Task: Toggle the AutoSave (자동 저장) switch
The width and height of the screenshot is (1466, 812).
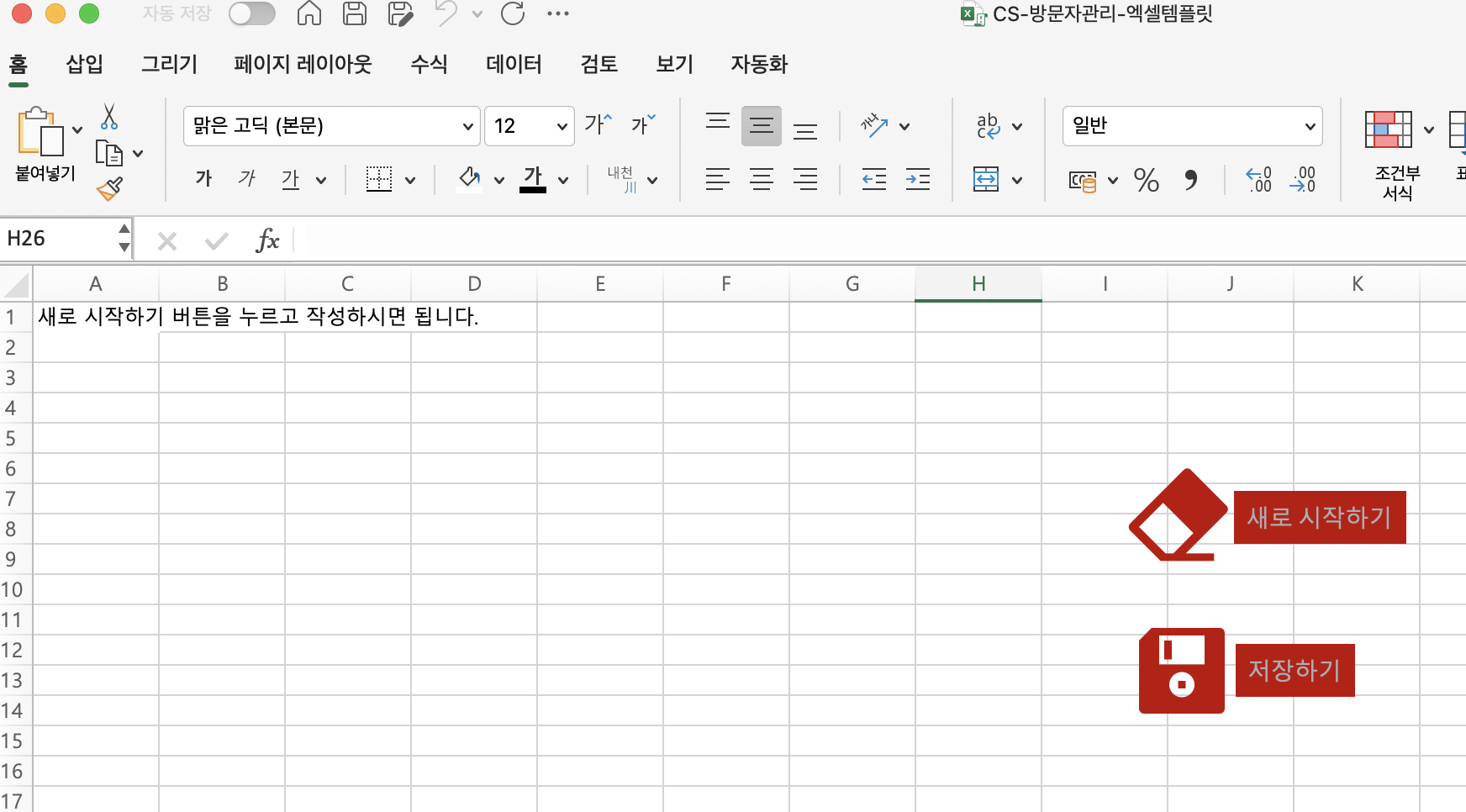Action: (252, 13)
